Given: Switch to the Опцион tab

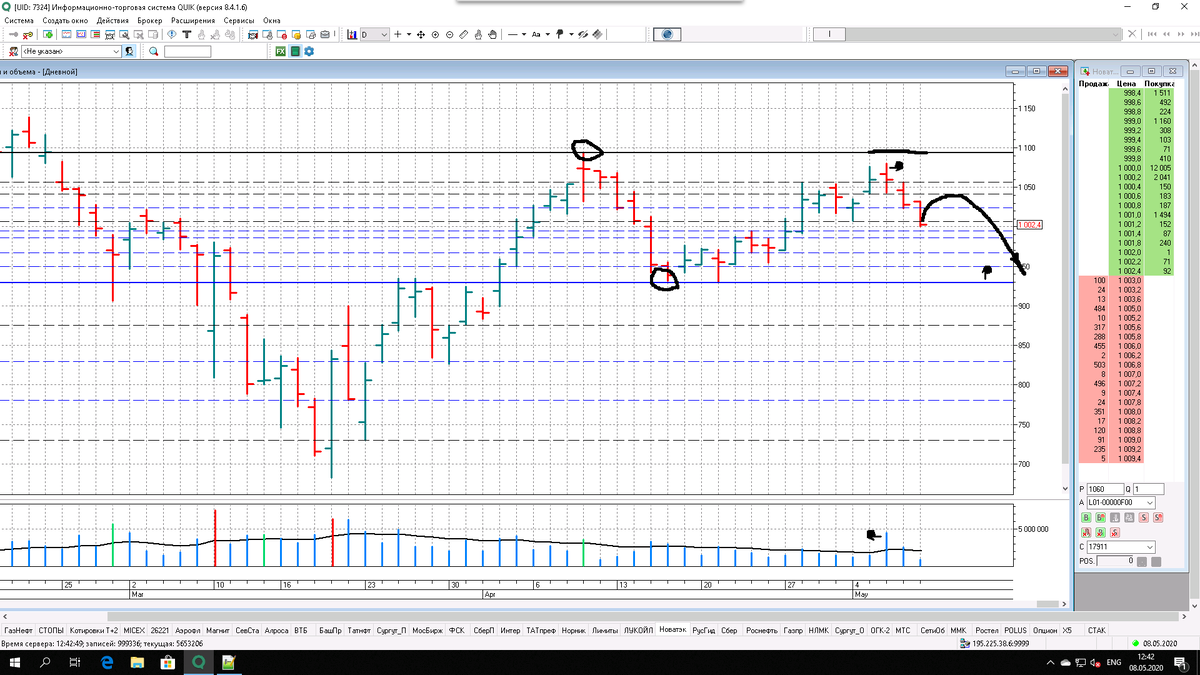Looking at the screenshot, I should click(x=1045, y=631).
